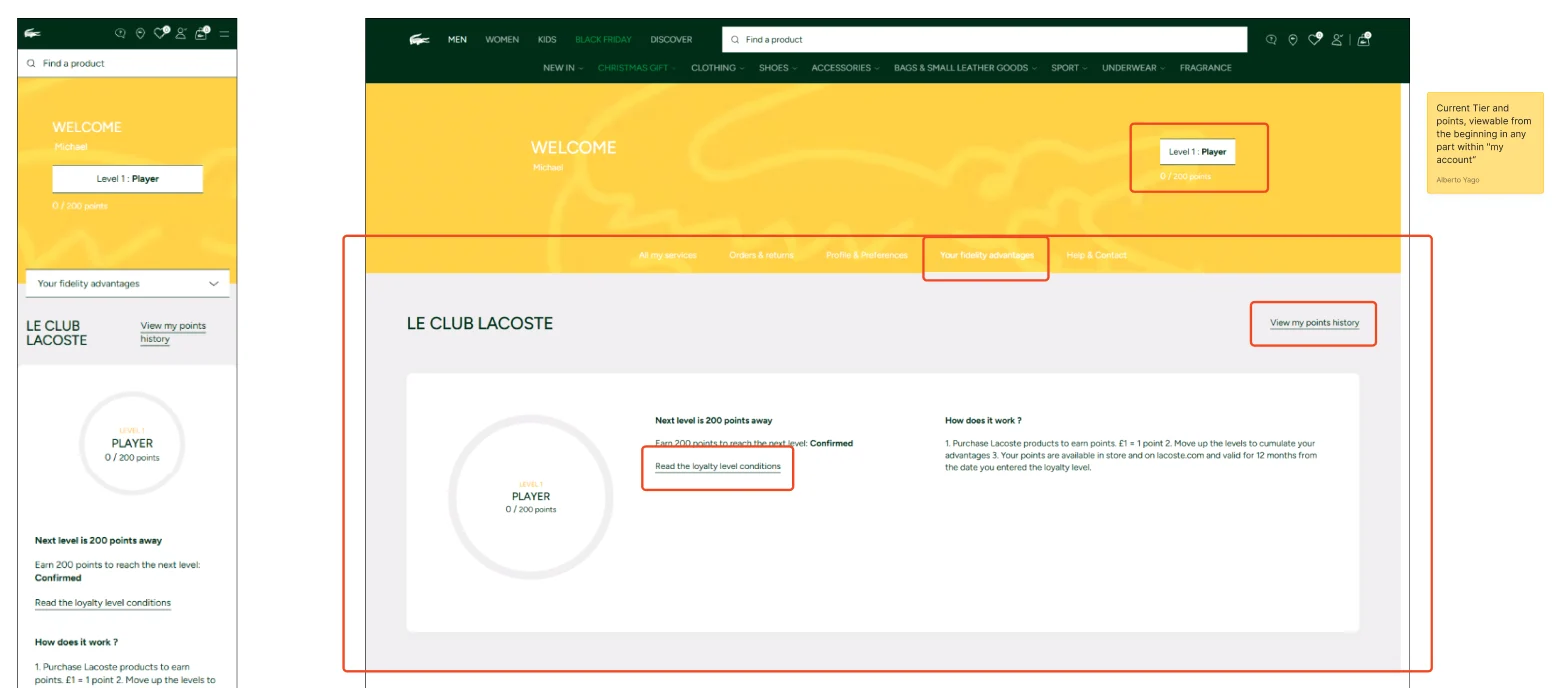1564x688 pixels.
Task: Click mobile 'How does it work ?' heading
Action: coord(76,642)
